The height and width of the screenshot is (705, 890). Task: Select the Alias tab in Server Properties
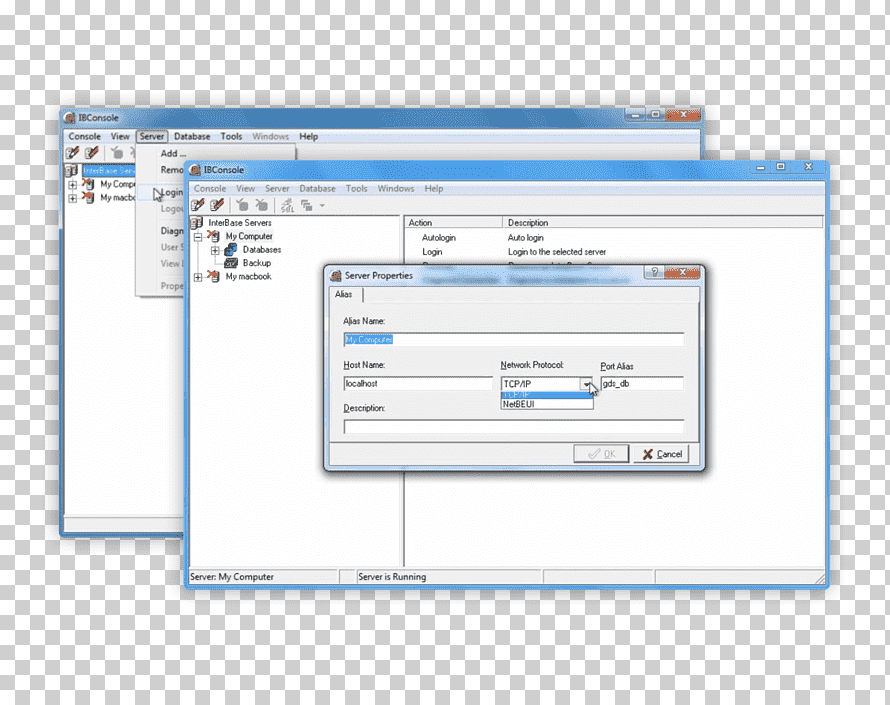pos(343,294)
